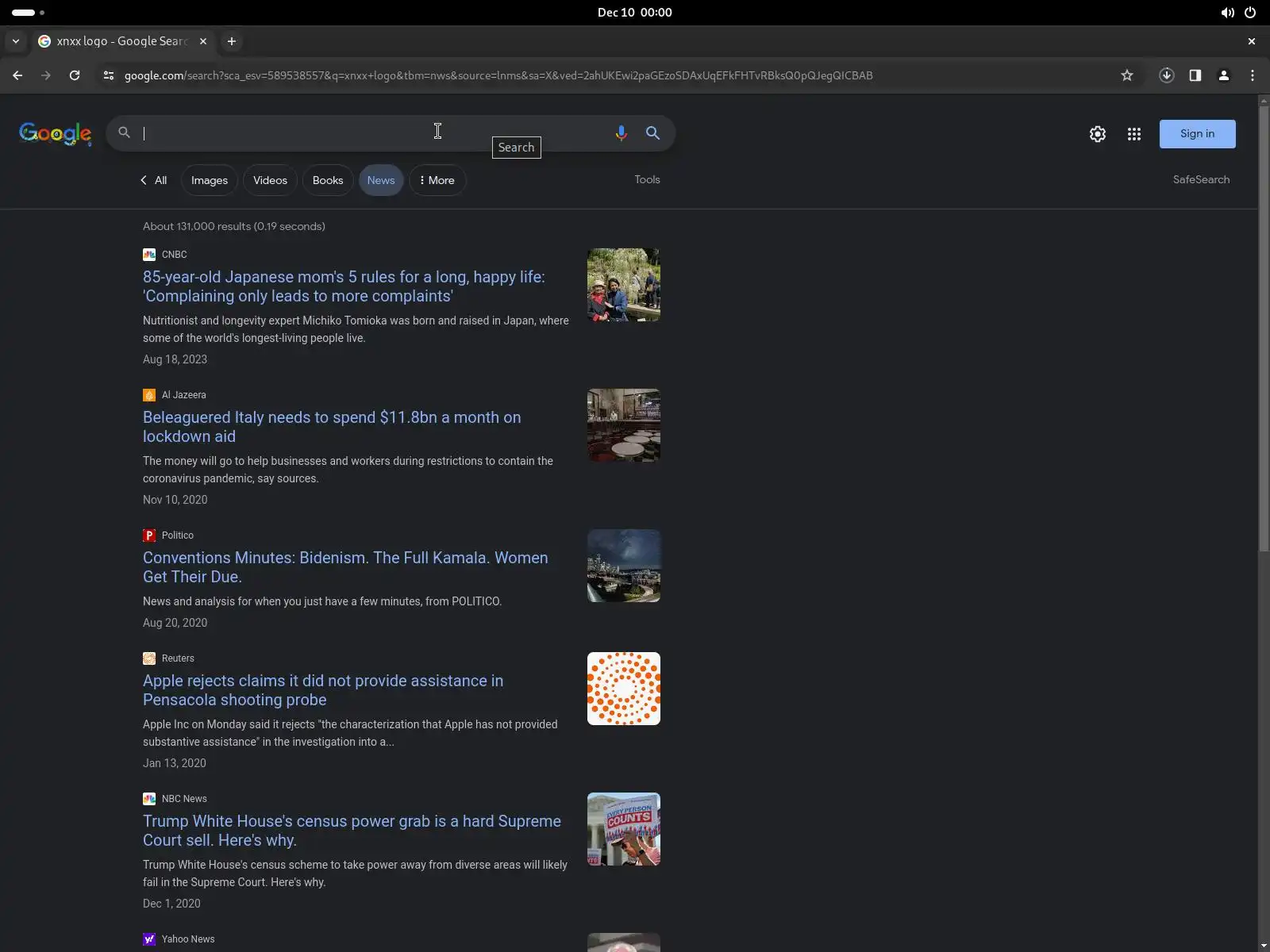Close the 'xnxx logo - Google Search' tab
Image resolution: width=1270 pixels, height=952 pixels.
pyautogui.click(x=203, y=41)
